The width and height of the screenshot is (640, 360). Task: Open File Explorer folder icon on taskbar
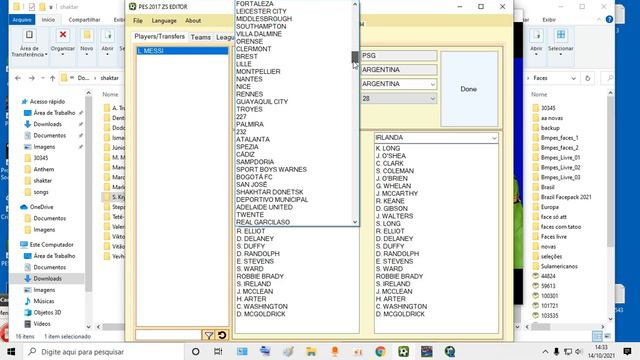click(311, 351)
